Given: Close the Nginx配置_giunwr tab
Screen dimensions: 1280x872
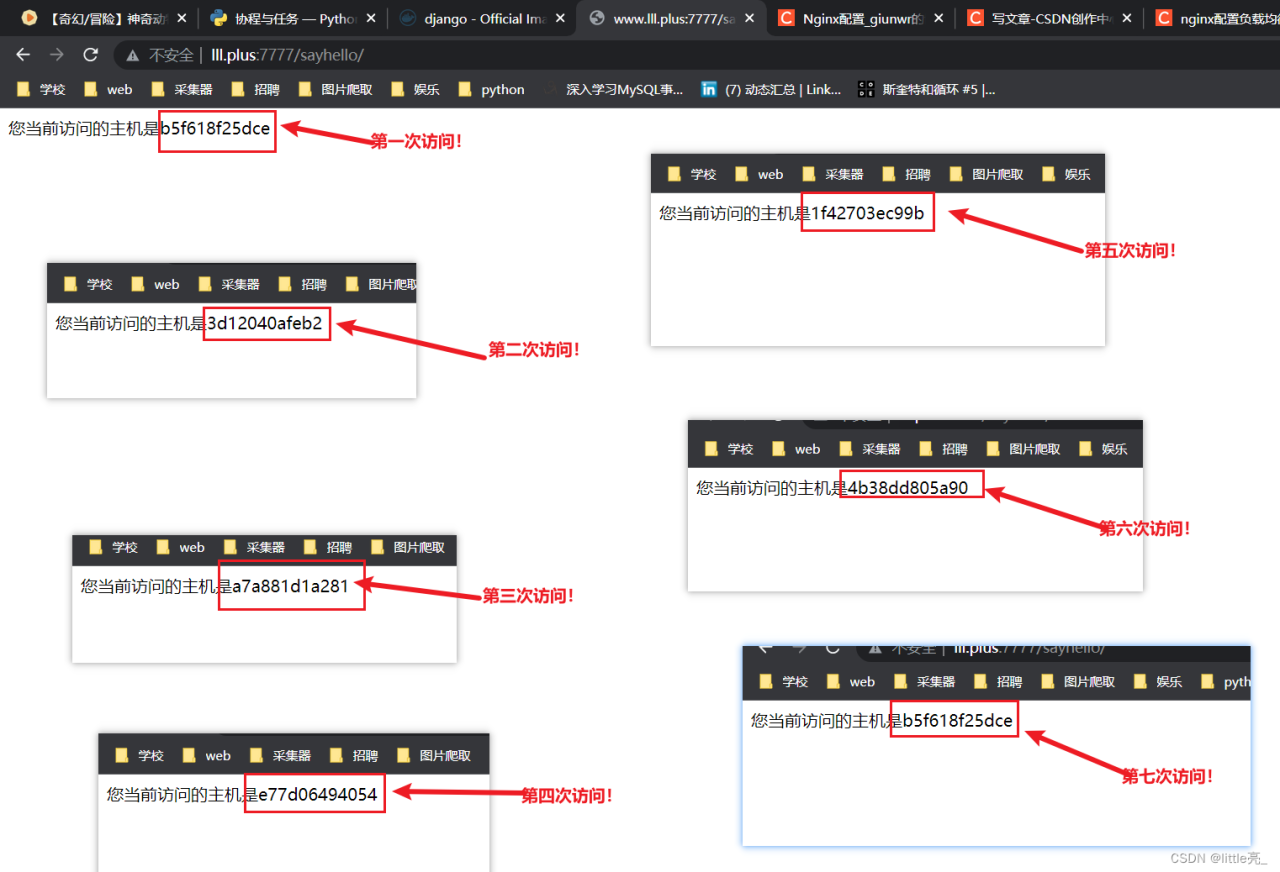Looking at the screenshot, I should point(939,18).
